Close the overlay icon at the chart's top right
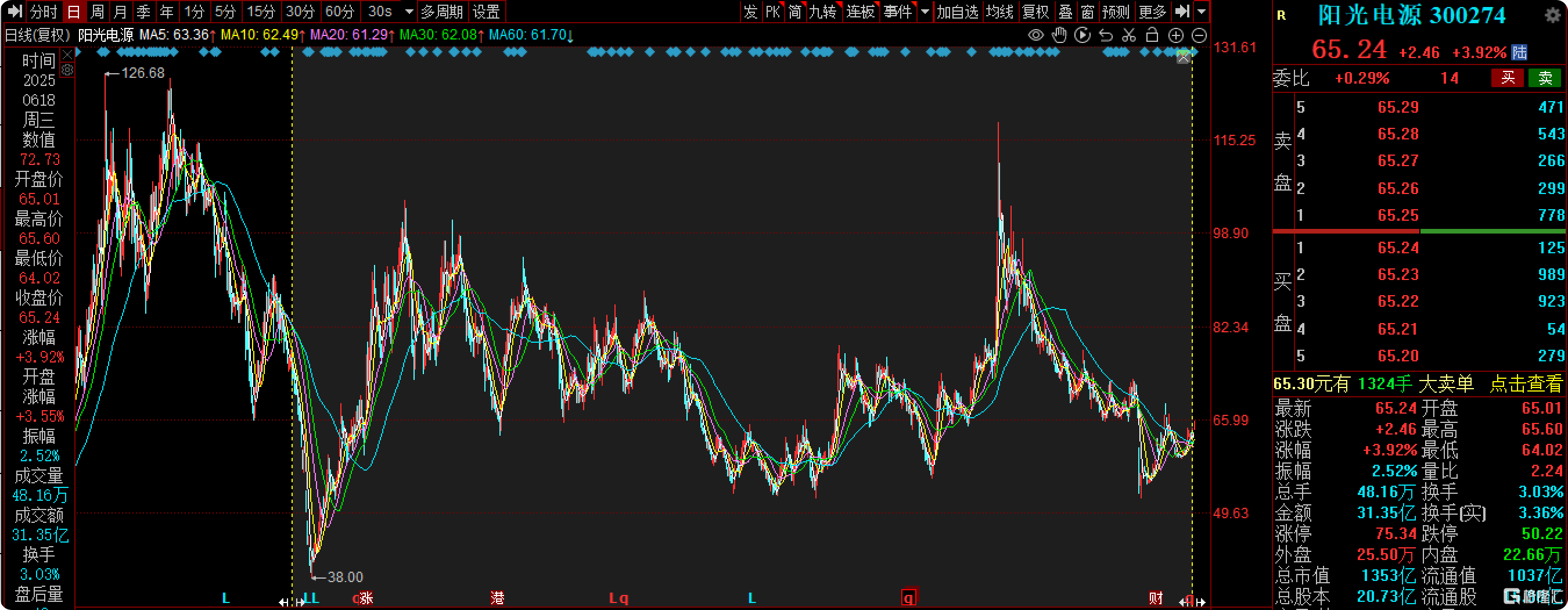Image resolution: width=1568 pixels, height=610 pixels. pyautogui.click(x=1183, y=58)
